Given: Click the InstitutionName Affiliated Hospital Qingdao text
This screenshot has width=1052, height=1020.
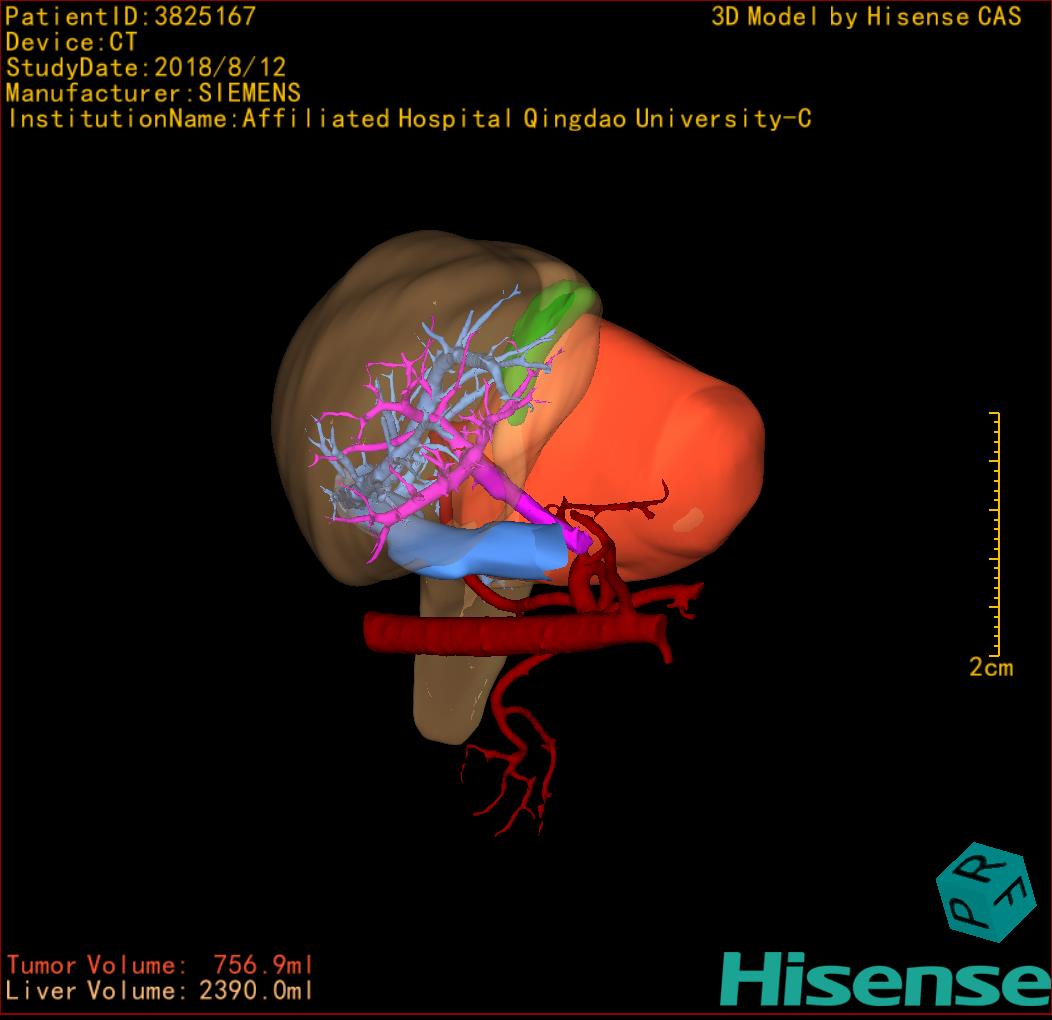Looking at the screenshot, I should pyautogui.click(x=409, y=119).
